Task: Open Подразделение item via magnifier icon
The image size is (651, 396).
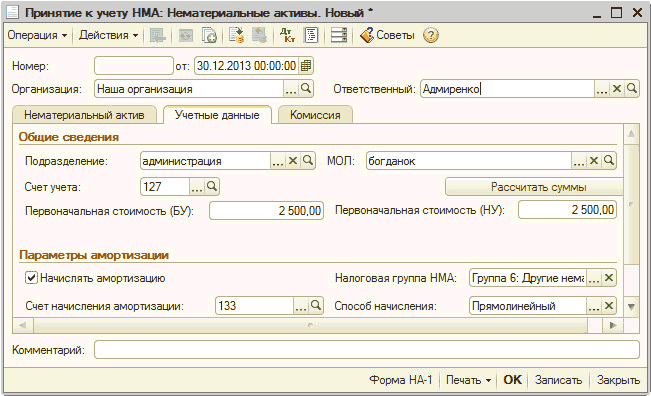Action: pyautogui.click(x=308, y=161)
